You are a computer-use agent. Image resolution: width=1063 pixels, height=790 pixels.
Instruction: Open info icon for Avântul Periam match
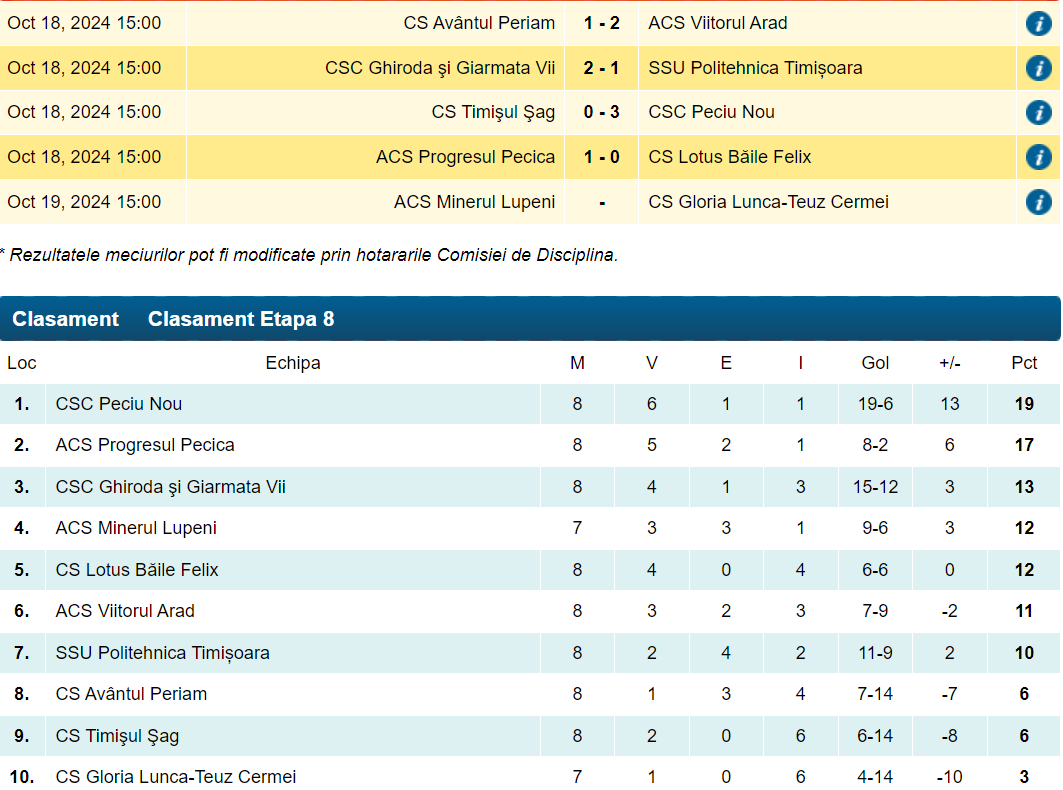[x=1038, y=23]
